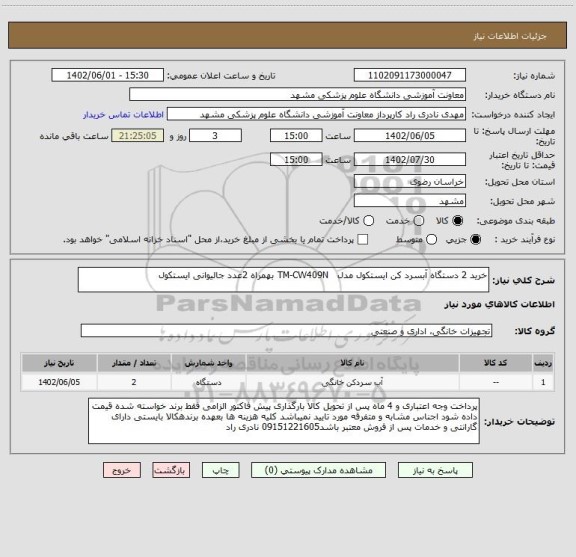Viewport: 576px width, 557px height.
Task: Click the request creator field مهدی نادری راد
Action: 316,114
